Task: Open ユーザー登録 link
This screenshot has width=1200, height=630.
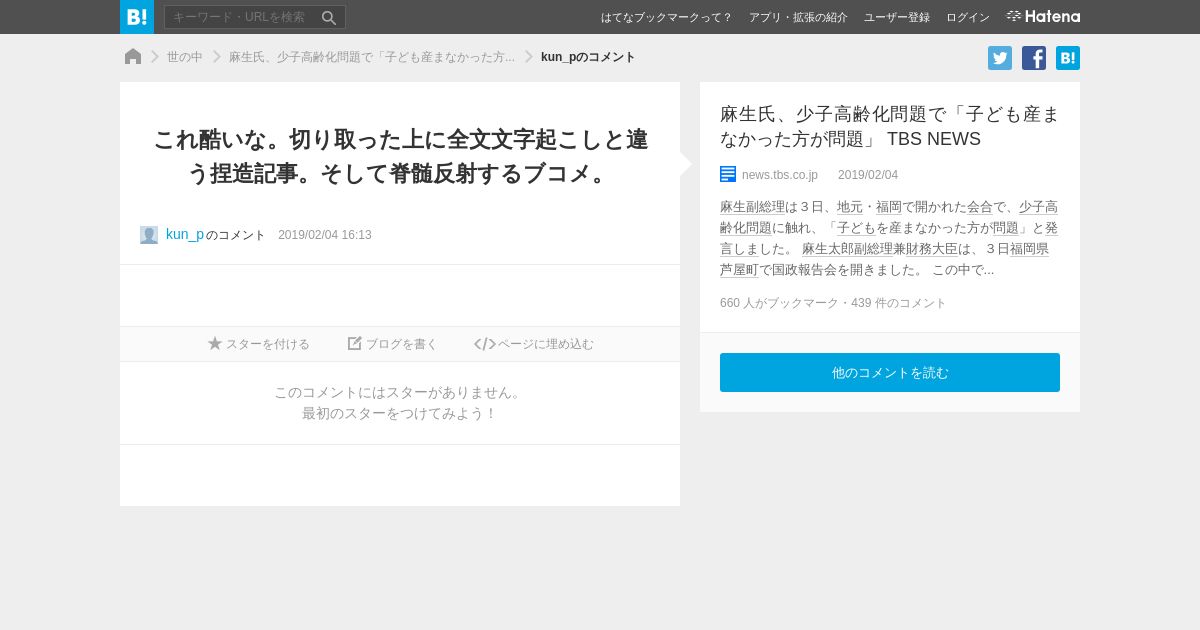Action: pyautogui.click(x=897, y=17)
